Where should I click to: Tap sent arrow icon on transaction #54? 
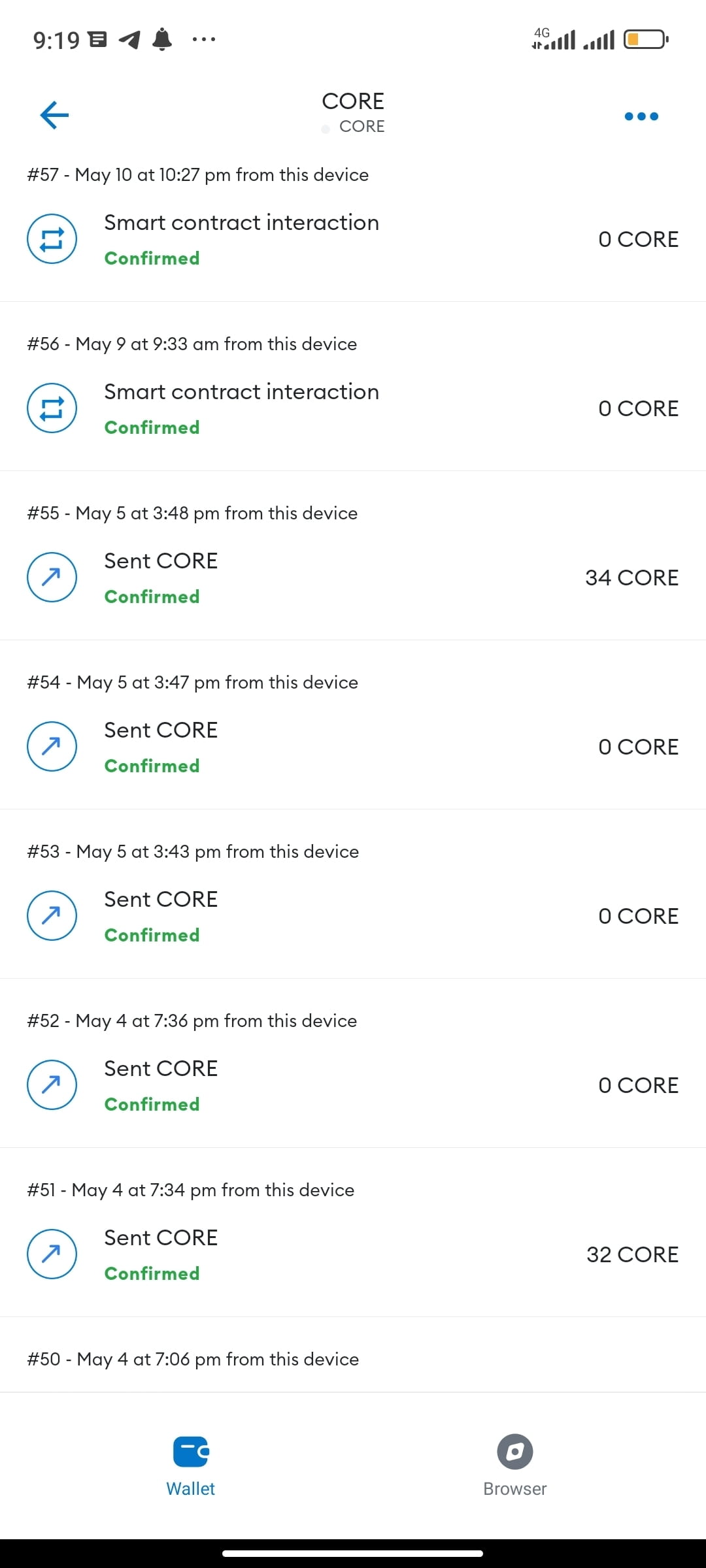click(52, 747)
